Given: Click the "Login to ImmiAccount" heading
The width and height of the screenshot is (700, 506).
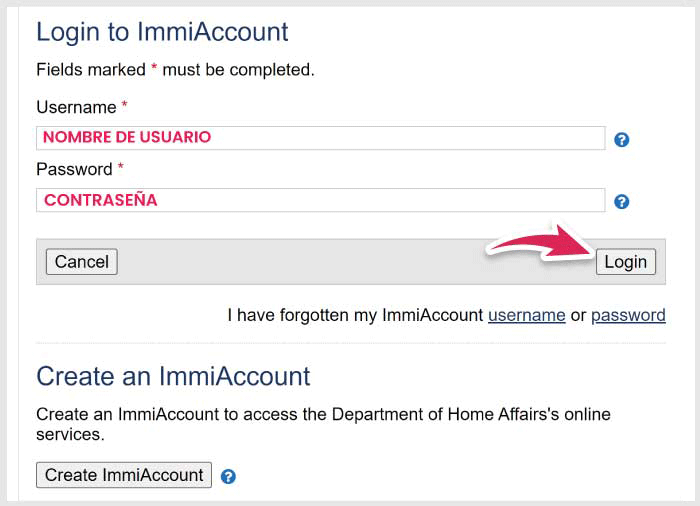Looking at the screenshot, I should [x=162, y=32].
